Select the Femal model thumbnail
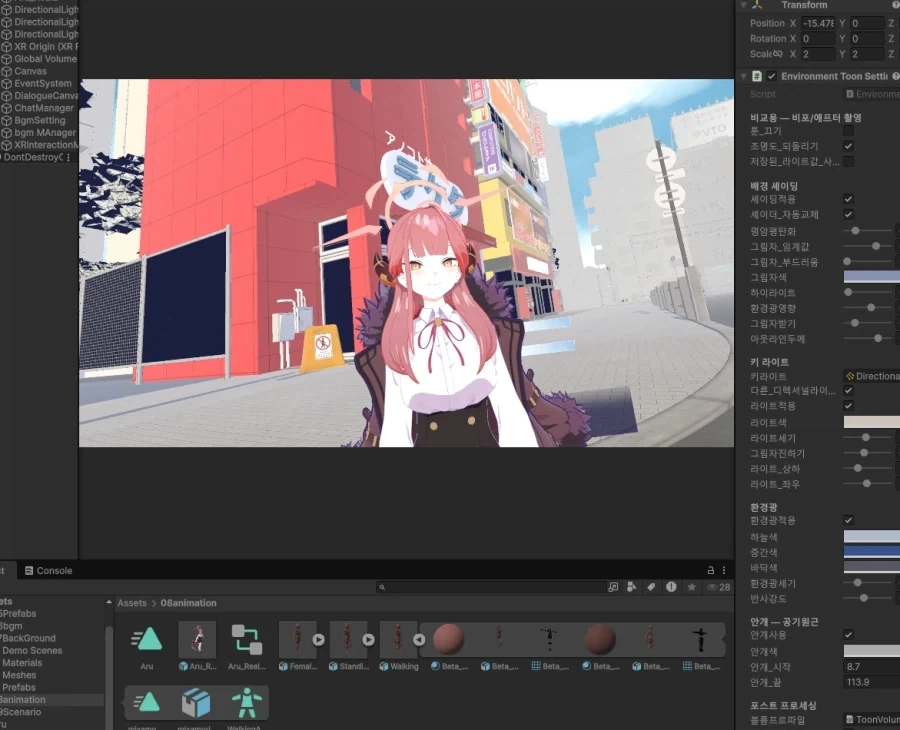The height and width of the screenshot is (730, 900). (297, 639)
